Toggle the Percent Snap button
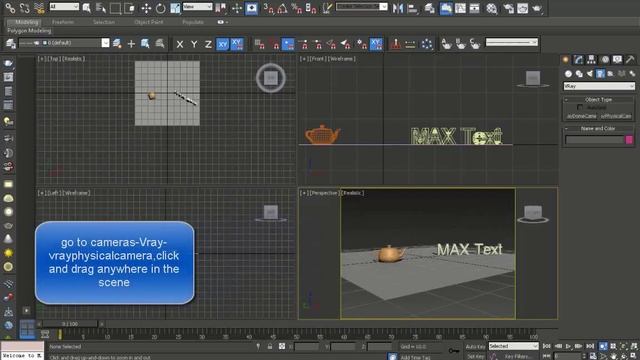This screenshot has height=360, width=640. coord(297,8)
